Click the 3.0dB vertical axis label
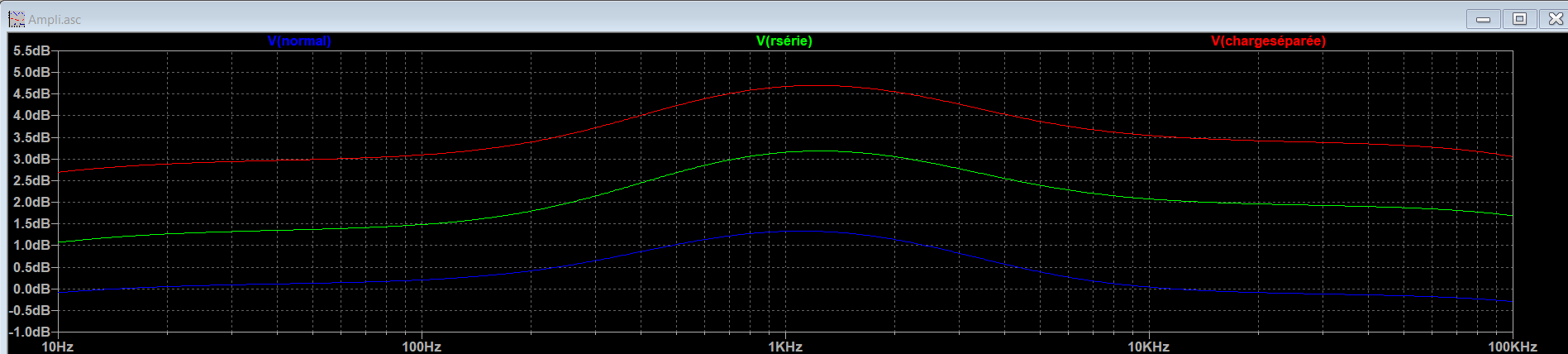 [x=31, y=159]
